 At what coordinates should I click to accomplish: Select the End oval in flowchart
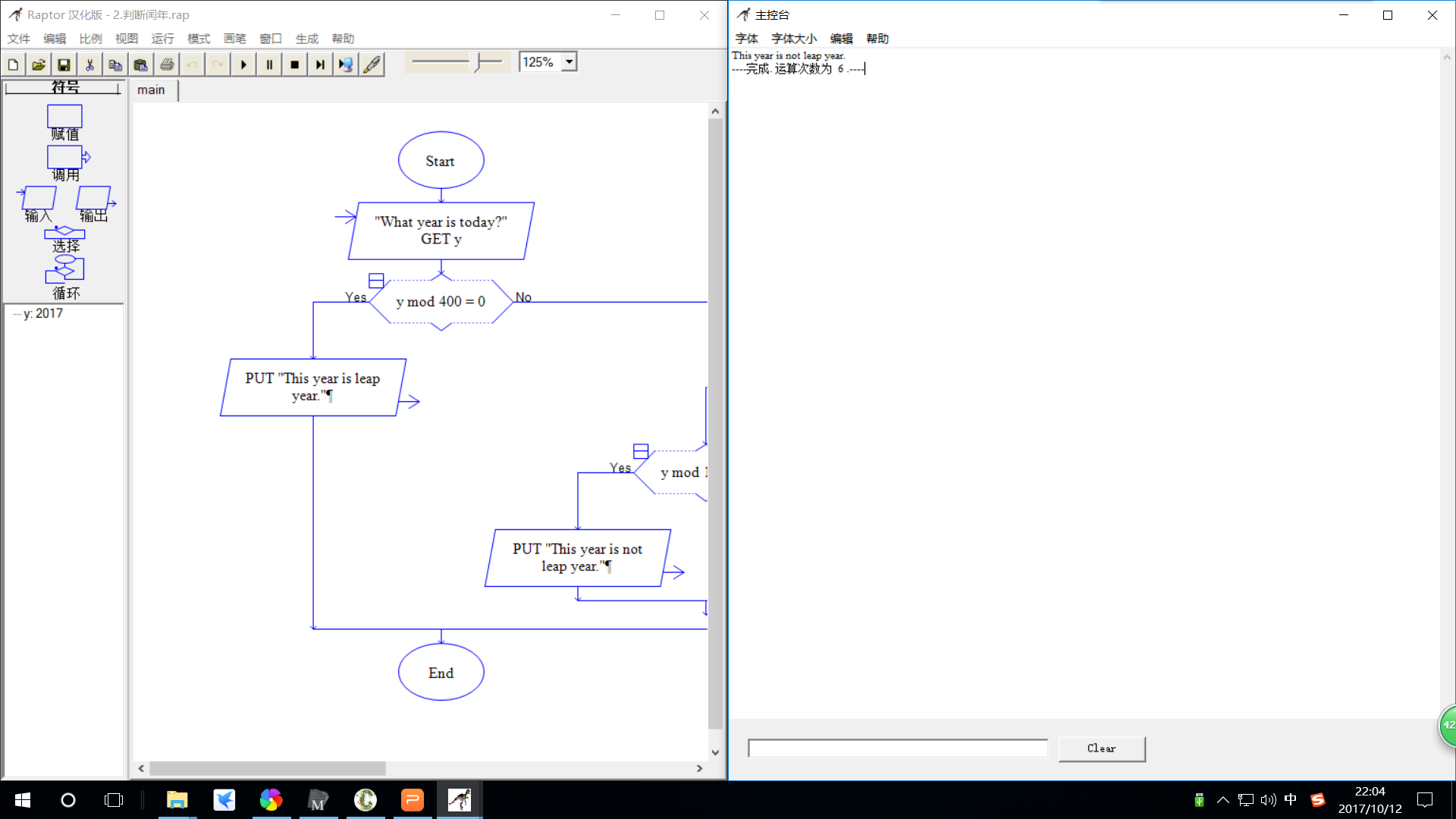click(x=441, y=673)
